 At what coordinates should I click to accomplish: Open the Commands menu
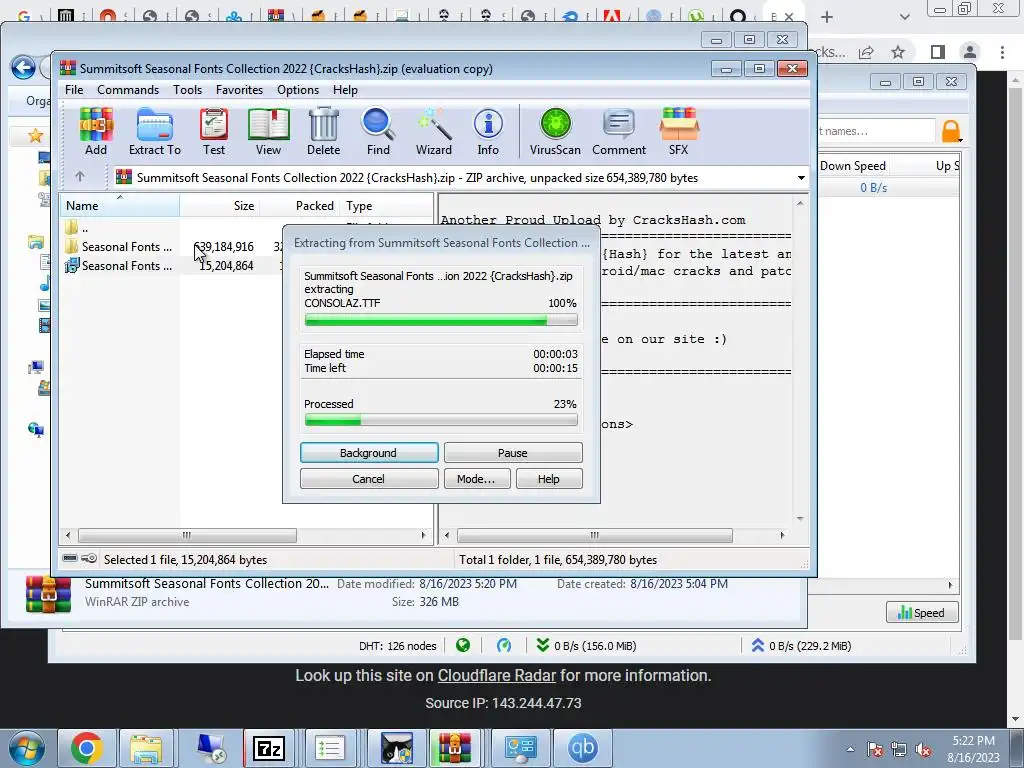tap(128, 89)
